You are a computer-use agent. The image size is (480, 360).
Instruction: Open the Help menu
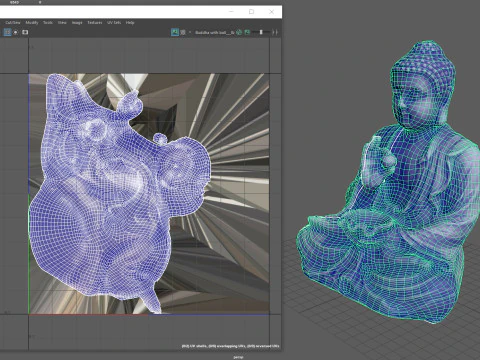pyautogui.click(x=130, y=23)
